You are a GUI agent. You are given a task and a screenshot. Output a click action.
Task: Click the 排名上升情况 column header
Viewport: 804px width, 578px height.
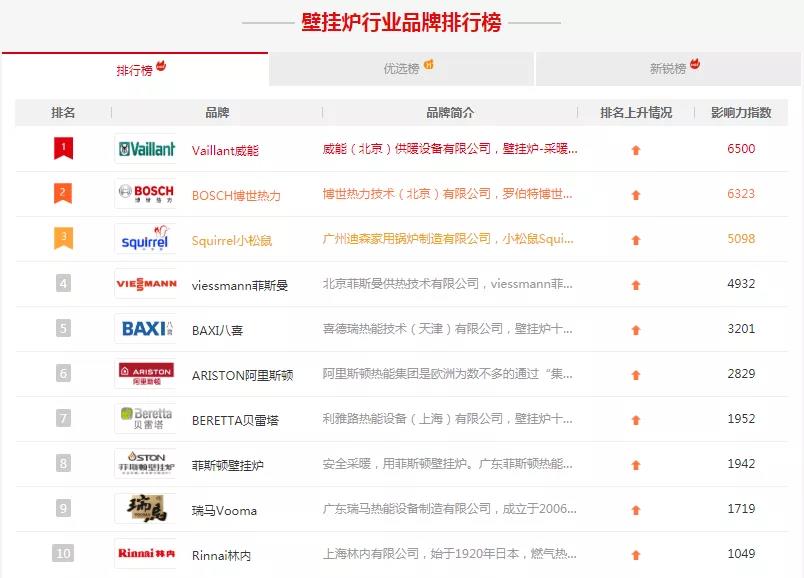coord(636,112)
